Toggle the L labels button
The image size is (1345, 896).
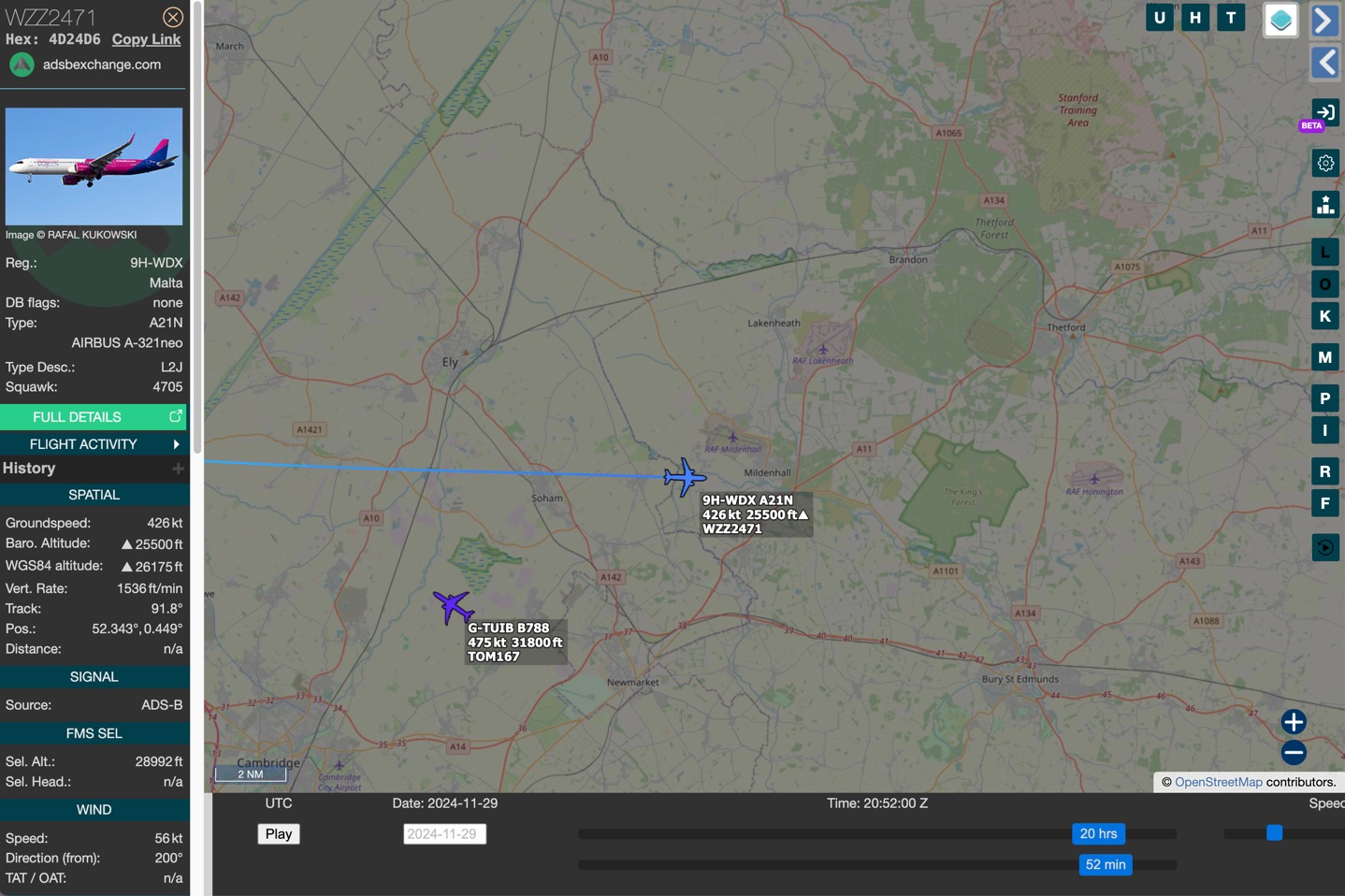(x=1325, y=253)
